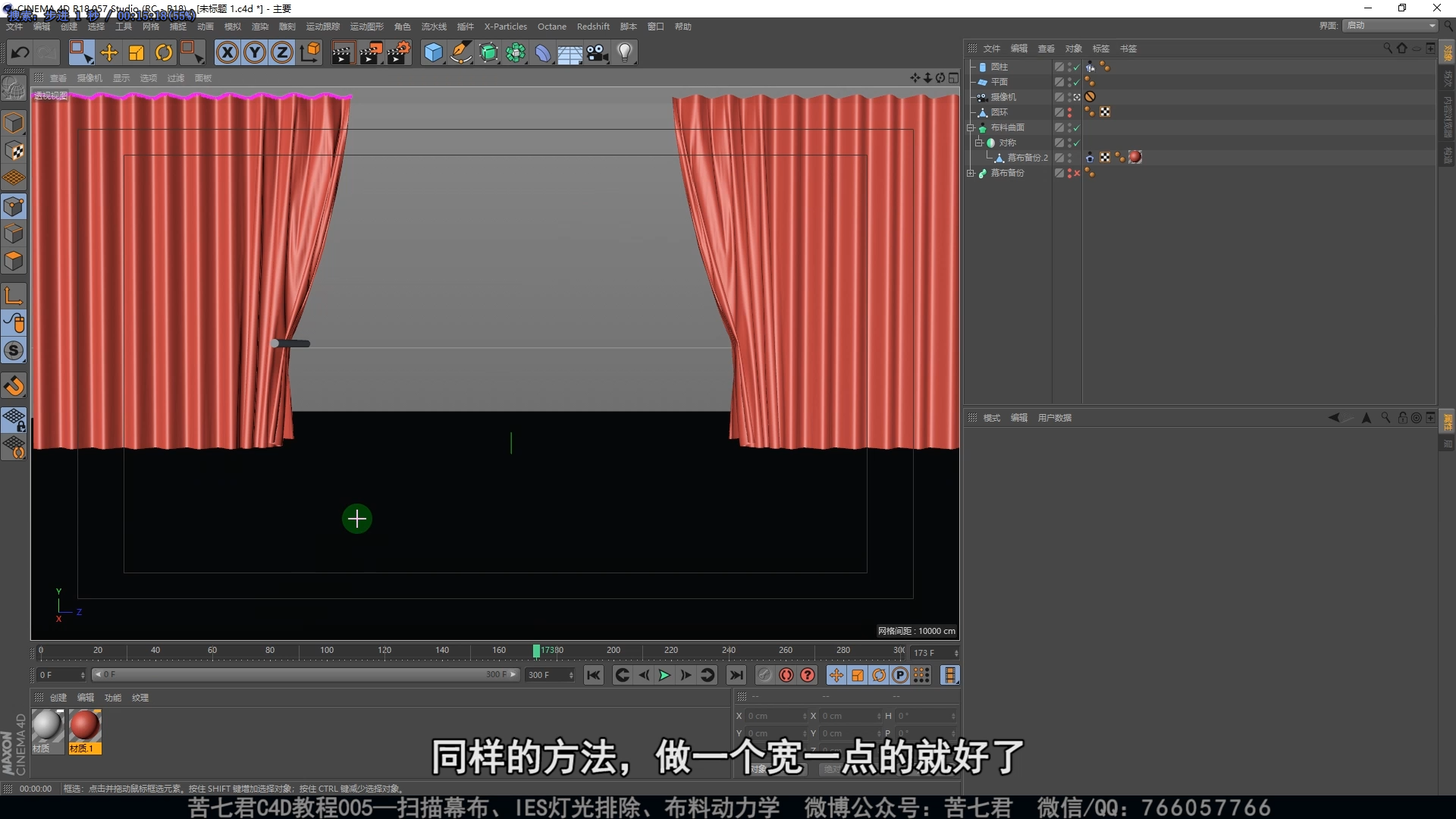Screen dimensions: 1456x819
Task: Enable 幕布备份 via its red X toggle
Action: click(1077, 174)
